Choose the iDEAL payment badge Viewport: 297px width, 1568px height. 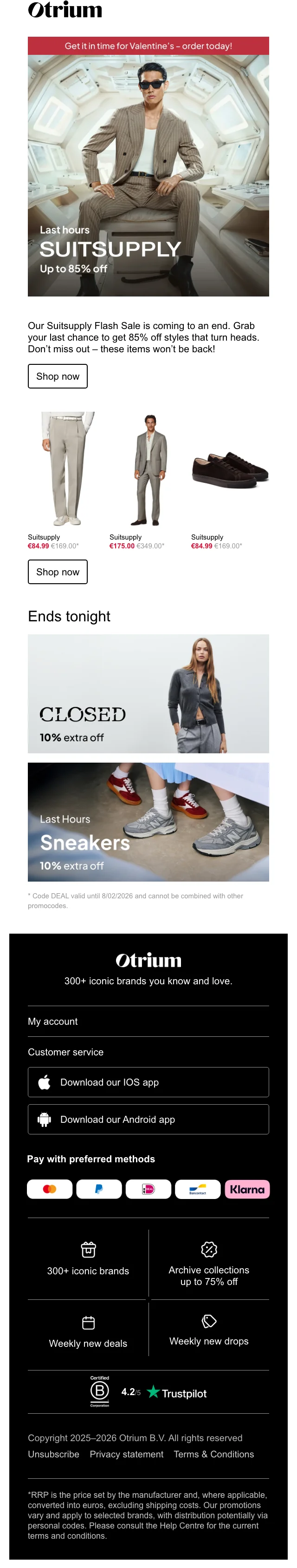148,1189
